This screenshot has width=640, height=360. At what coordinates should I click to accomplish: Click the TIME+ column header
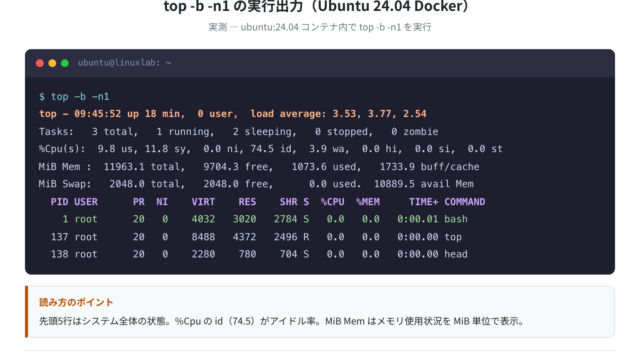tap(424, 202)
